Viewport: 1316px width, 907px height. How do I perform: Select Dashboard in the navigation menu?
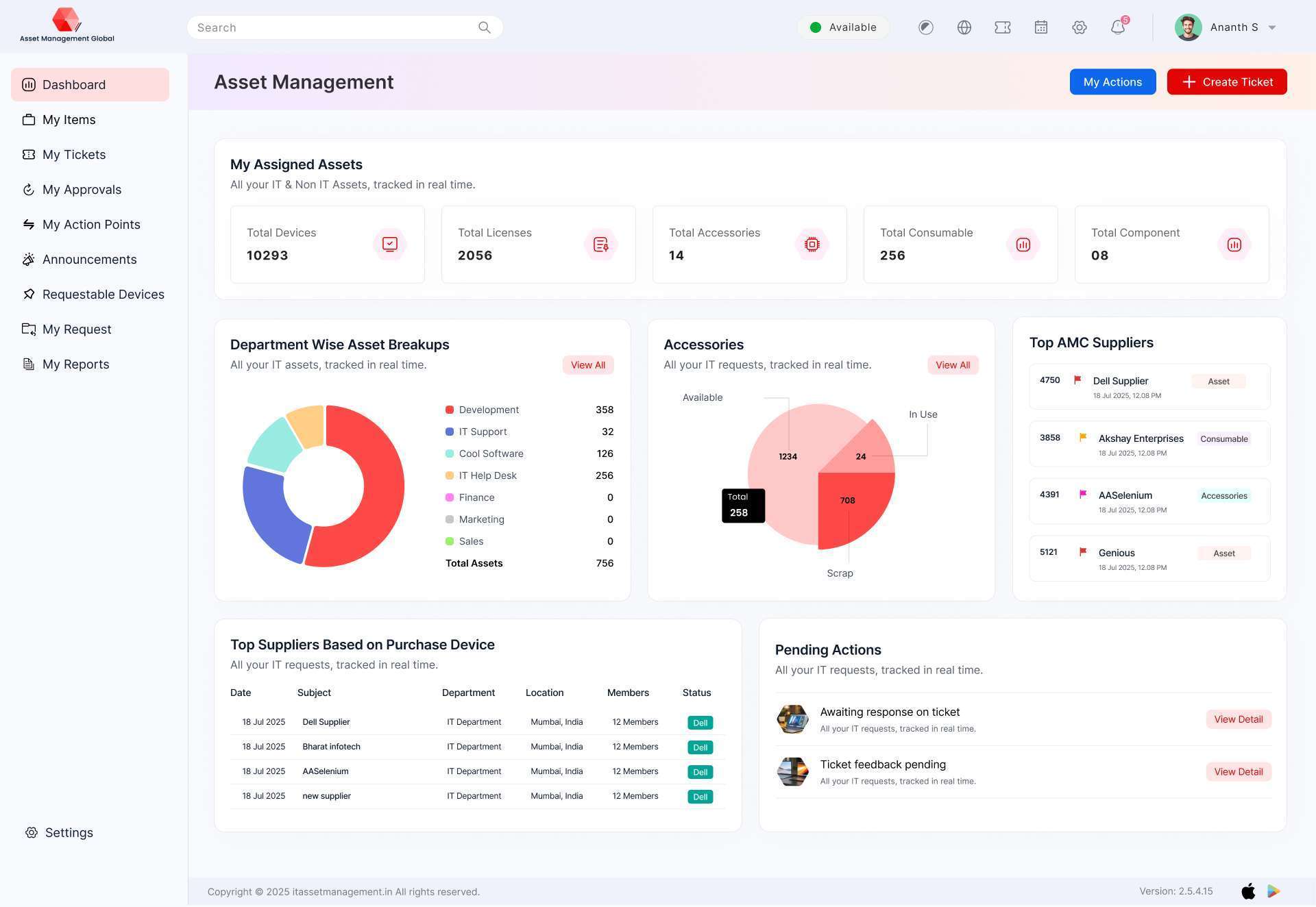pos(73,84)
